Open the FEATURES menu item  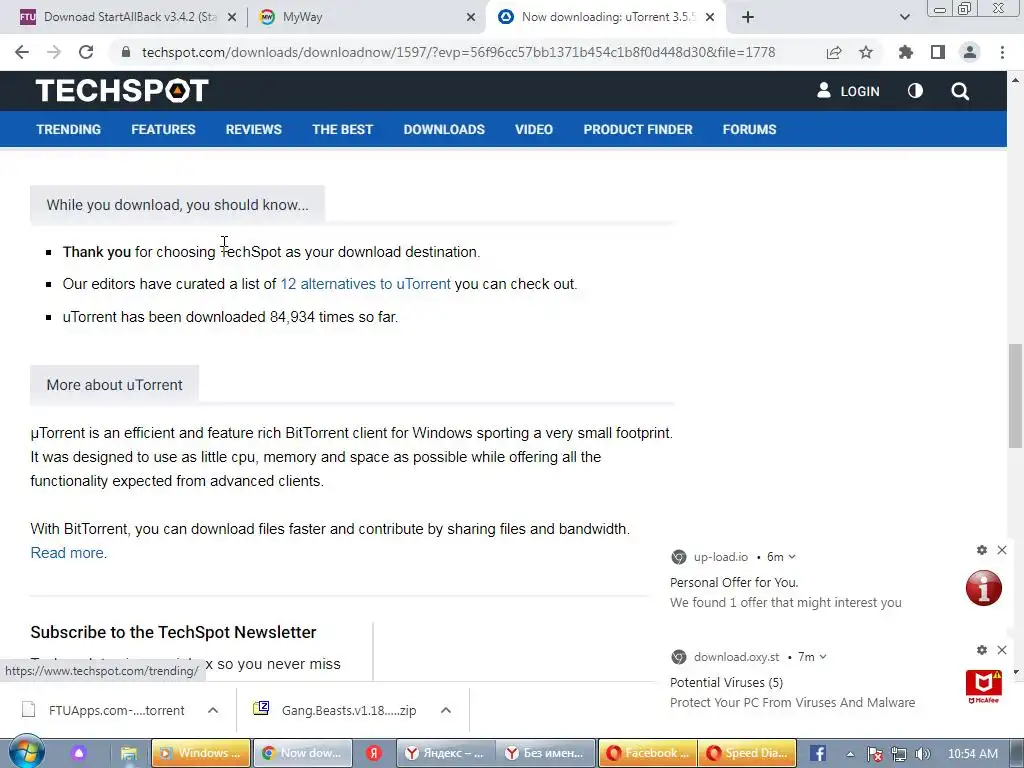163,129
